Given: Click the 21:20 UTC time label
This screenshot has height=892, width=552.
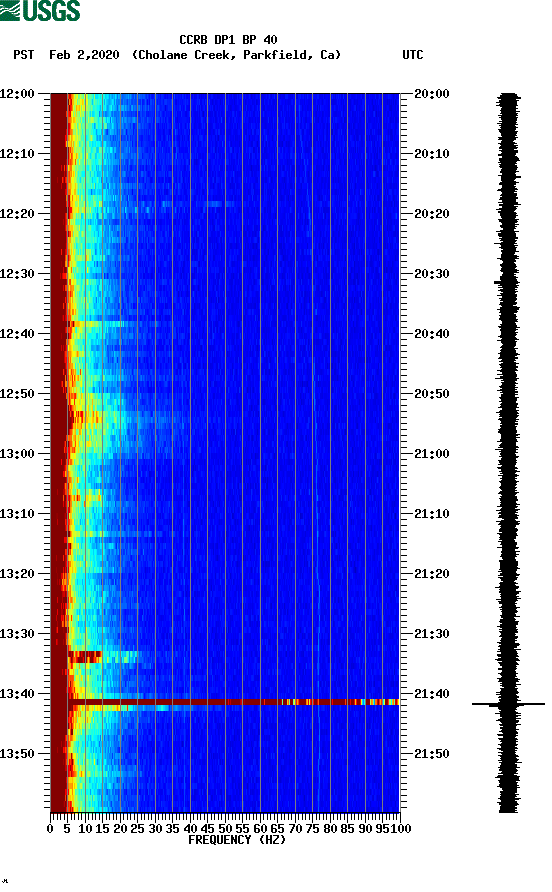Looking at the screenshot, I should click(x=431, y=574).
